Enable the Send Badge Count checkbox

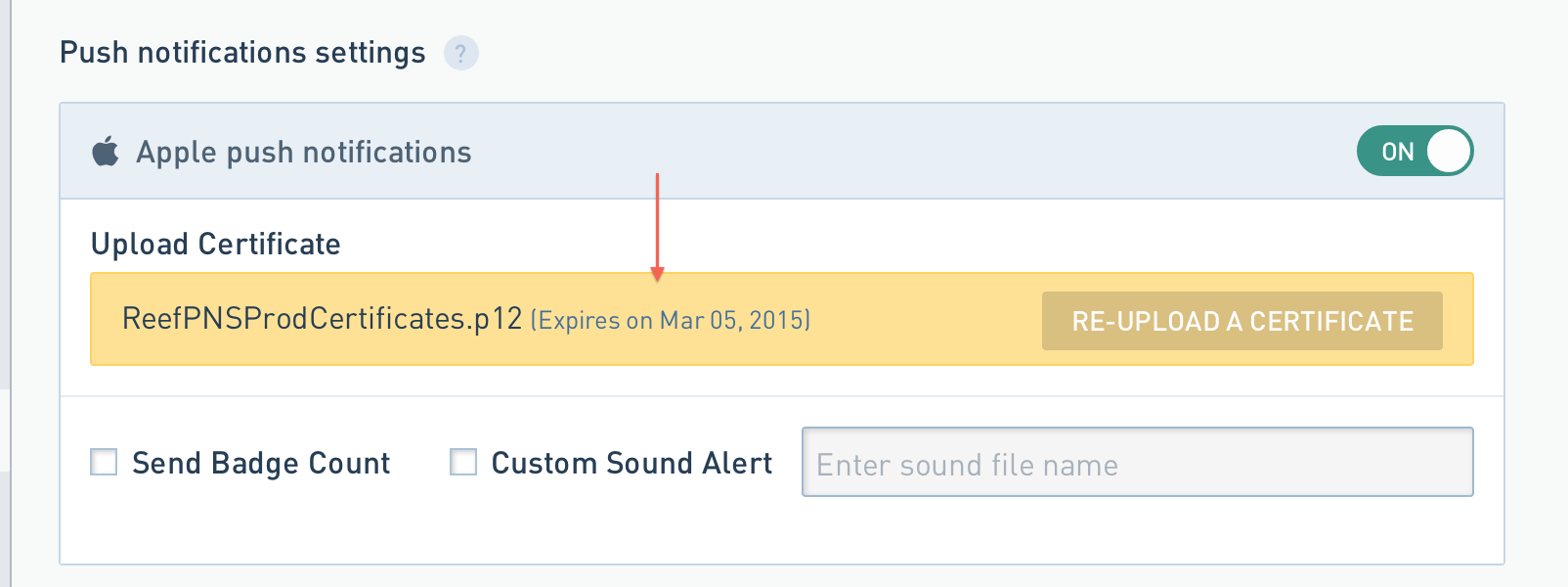(104, 462)
